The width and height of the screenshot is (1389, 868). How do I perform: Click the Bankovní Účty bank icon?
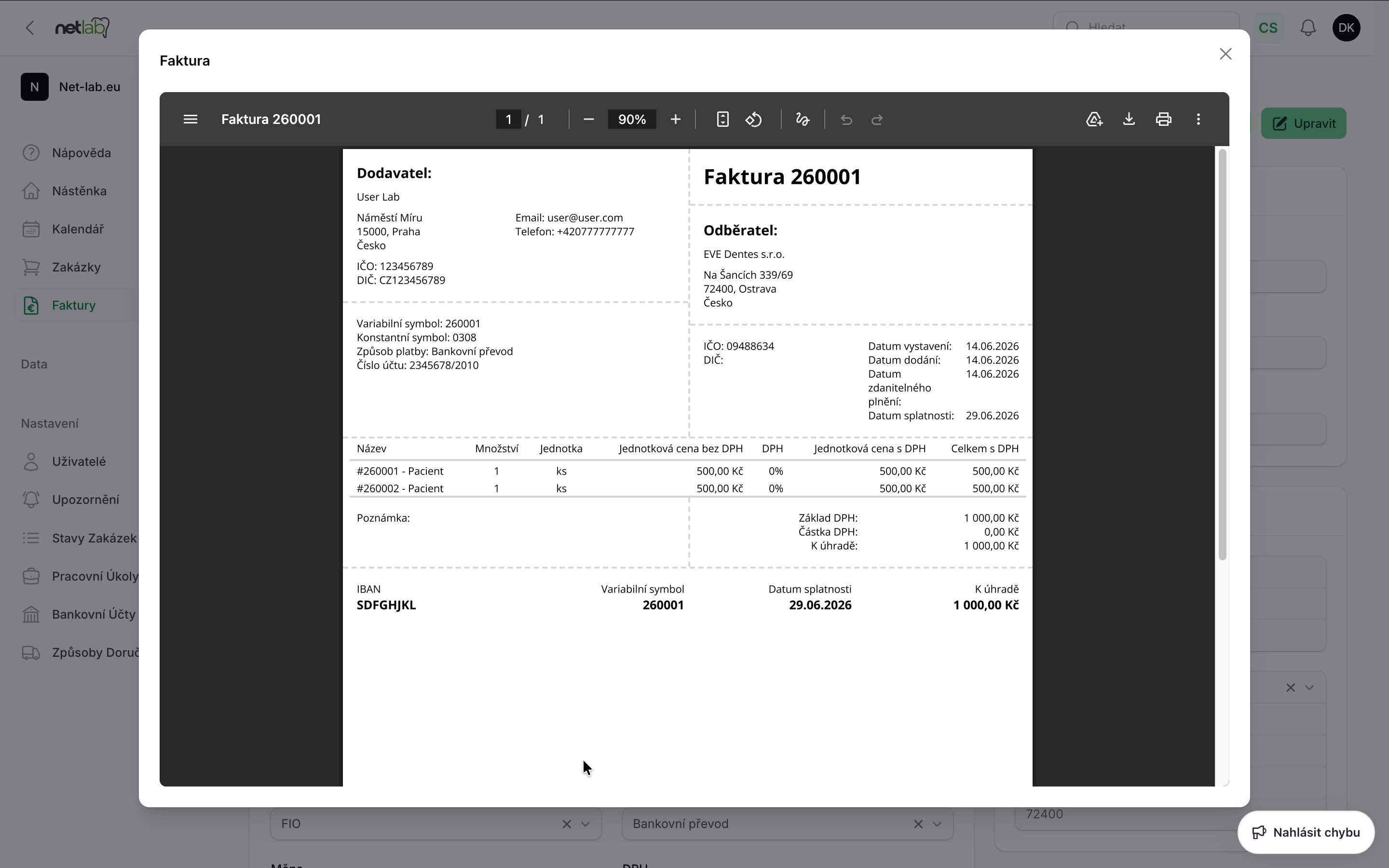31,614
